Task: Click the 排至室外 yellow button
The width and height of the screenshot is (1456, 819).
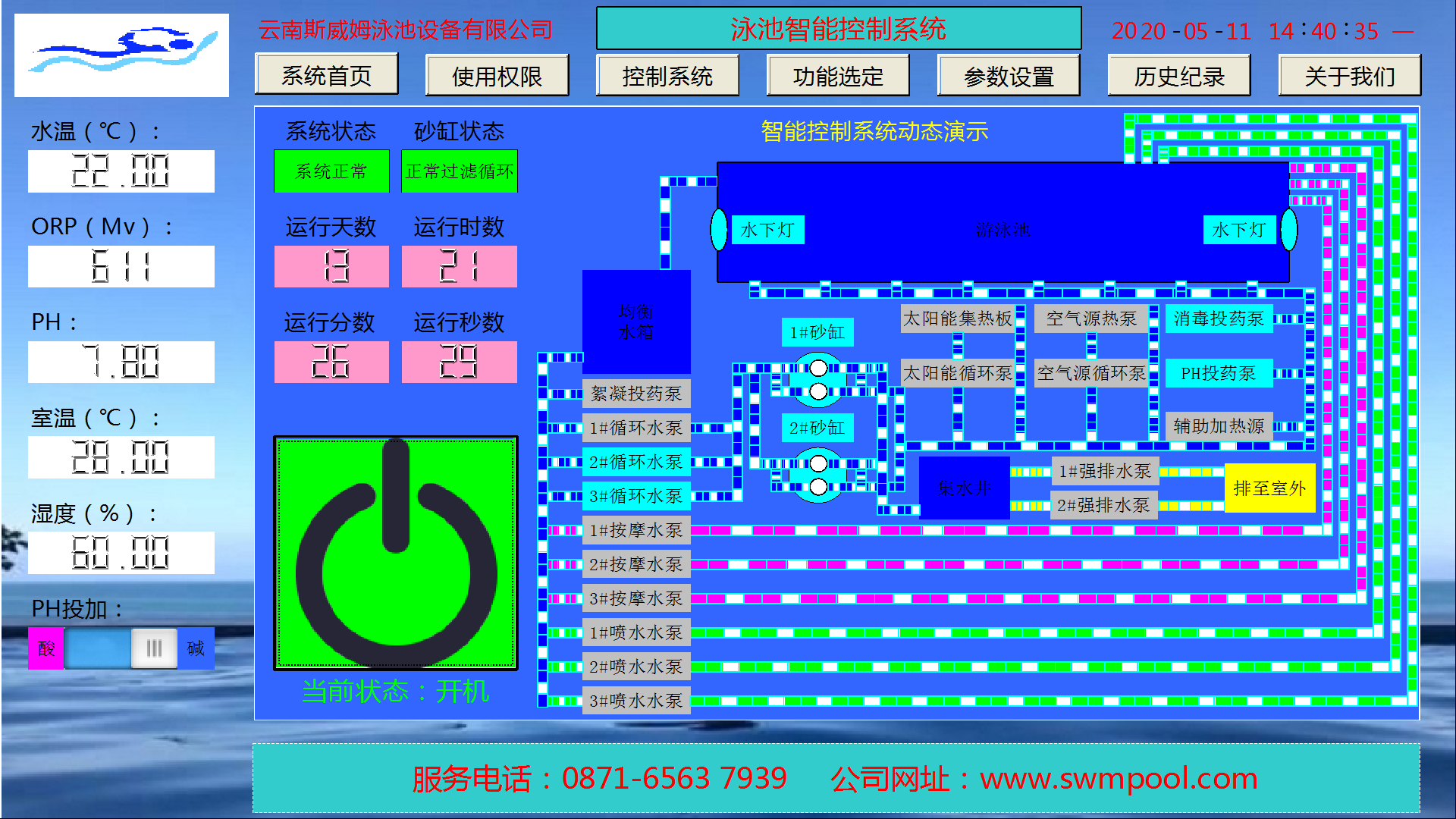Action: 1269,488
